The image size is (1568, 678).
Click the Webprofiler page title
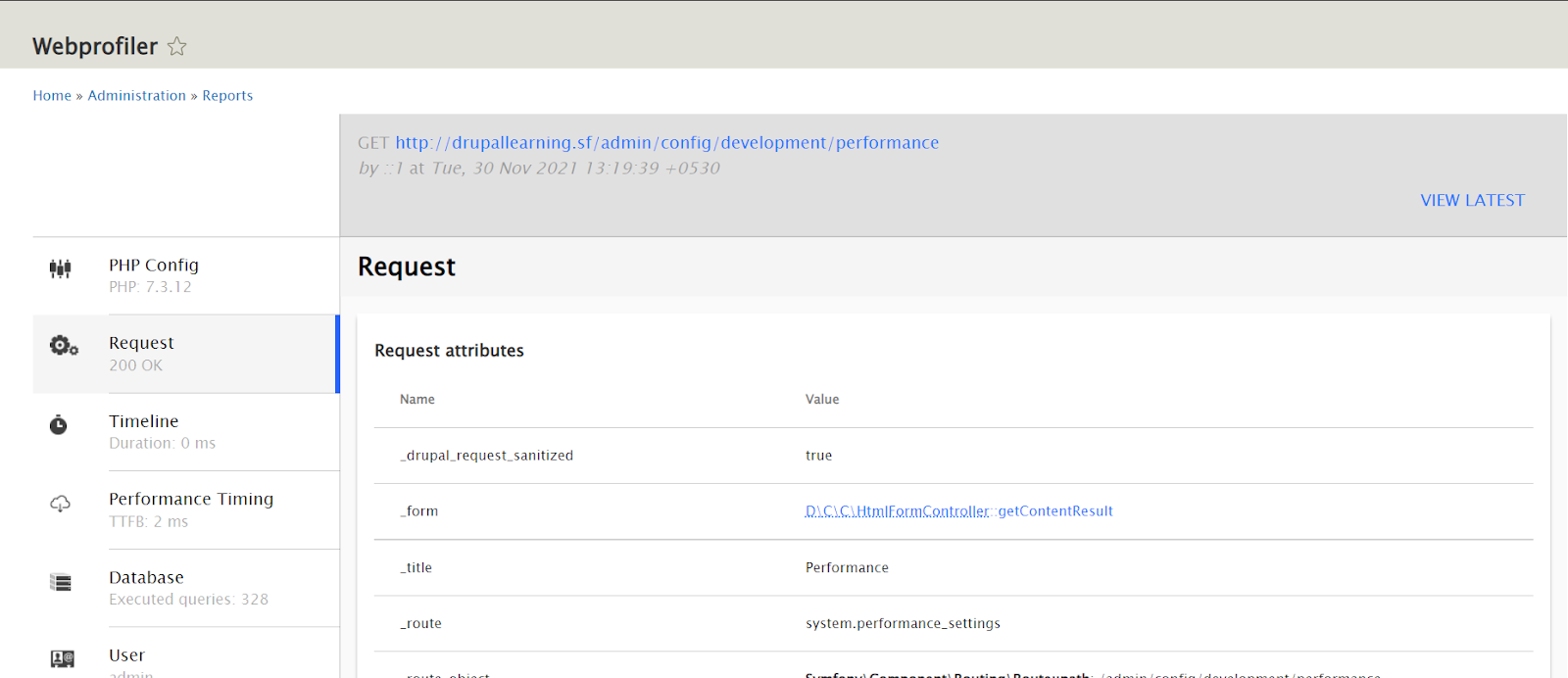coord(95,46)
